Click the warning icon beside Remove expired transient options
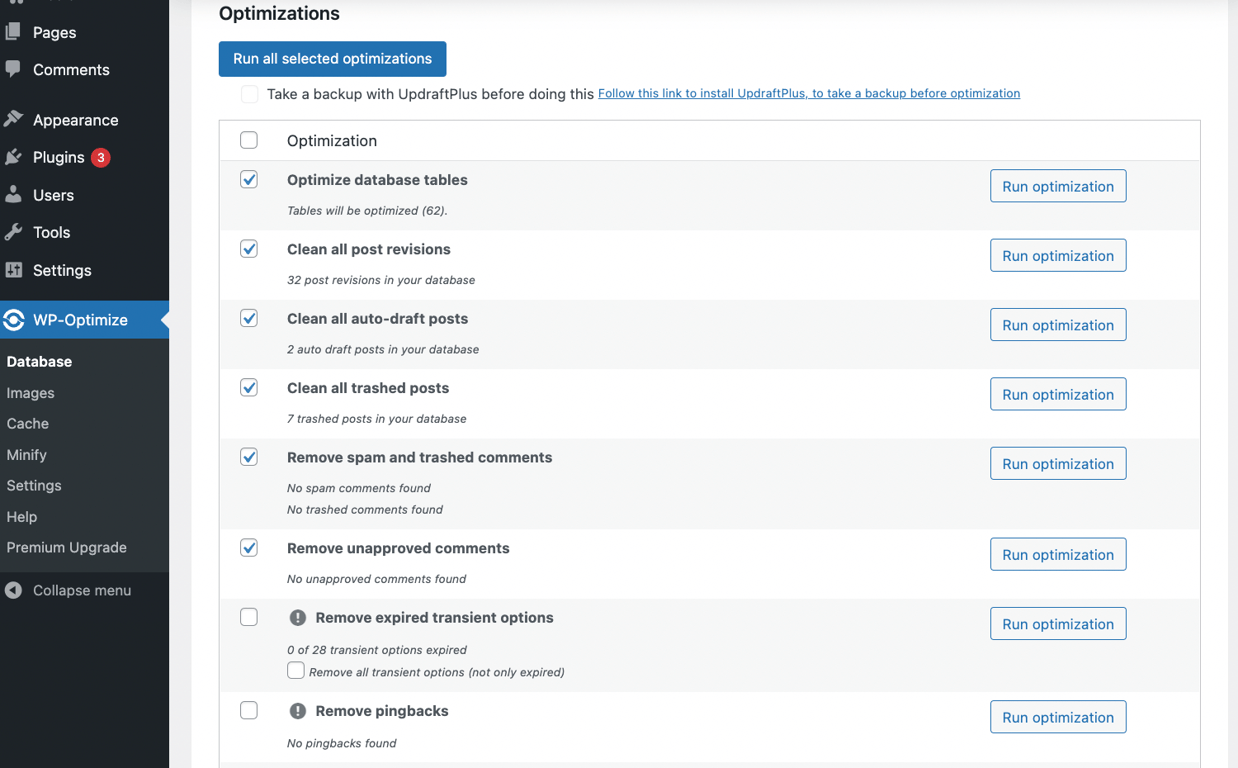The image size is (1238, 768). 297,618
